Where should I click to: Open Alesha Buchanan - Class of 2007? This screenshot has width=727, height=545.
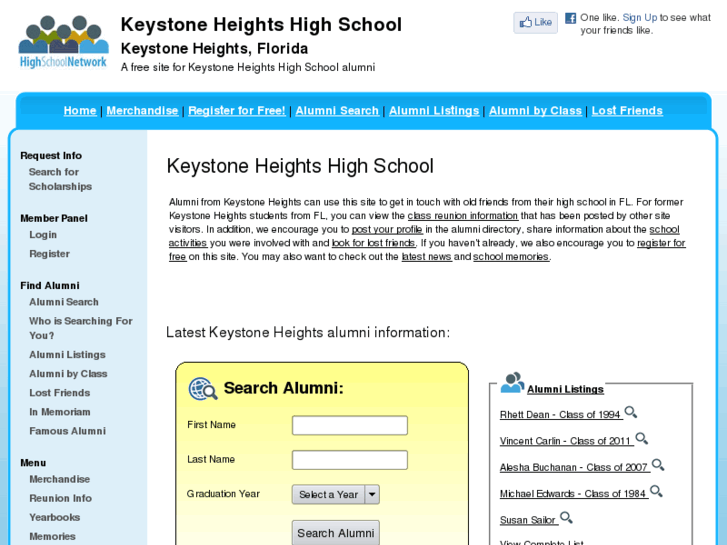574,468
